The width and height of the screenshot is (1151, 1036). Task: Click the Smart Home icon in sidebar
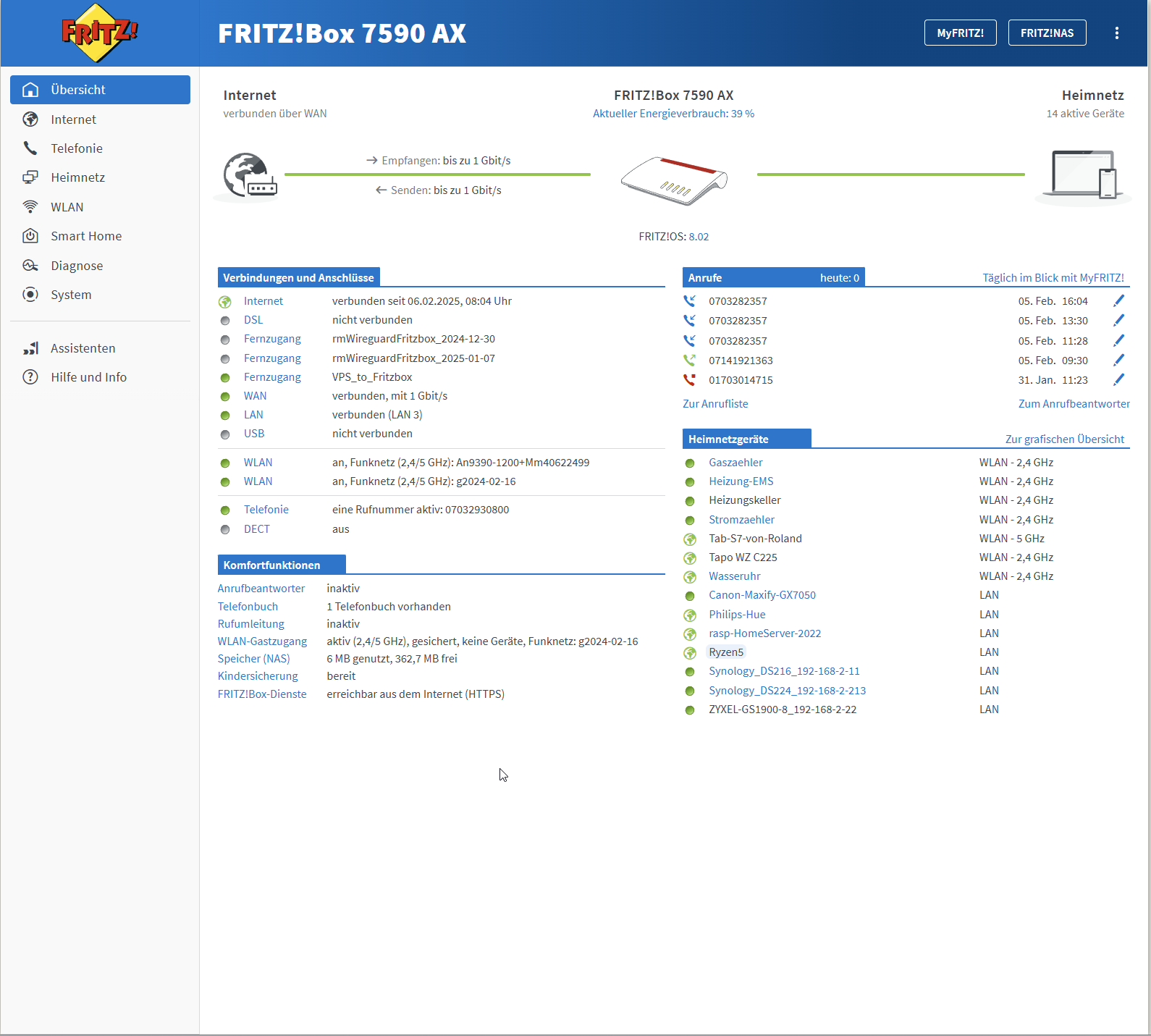point(30,236)
